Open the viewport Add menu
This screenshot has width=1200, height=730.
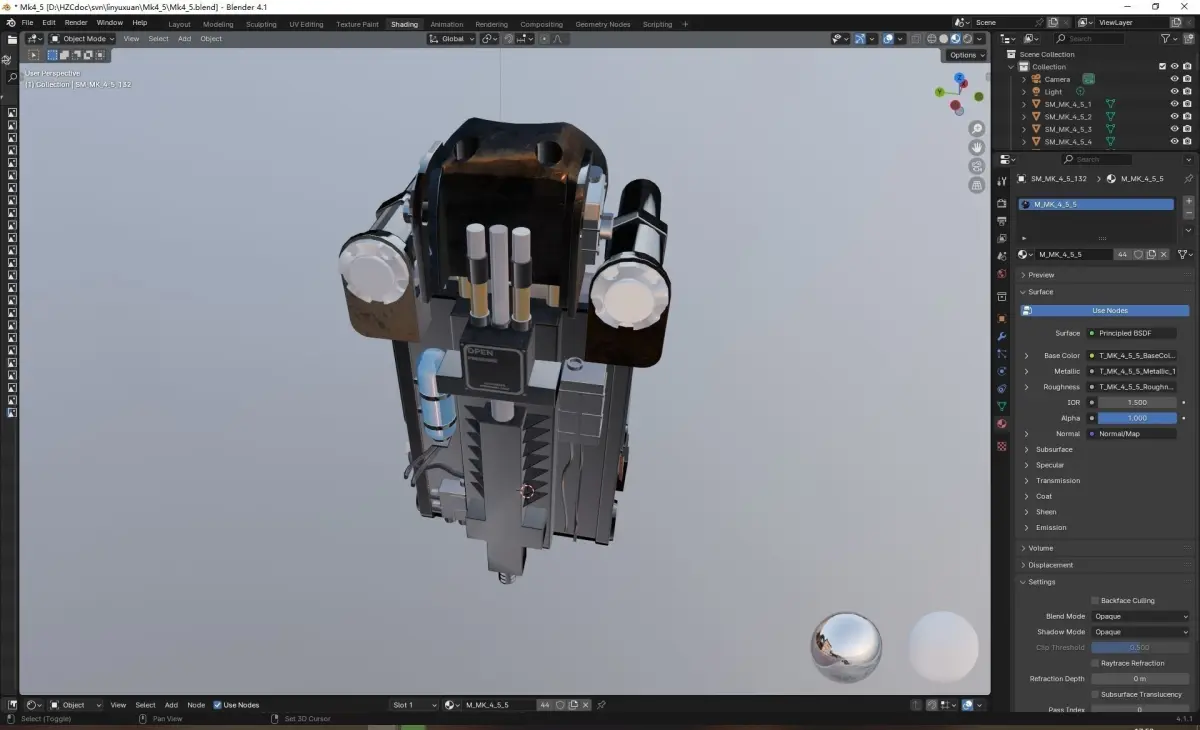click(x=185, y=39)
